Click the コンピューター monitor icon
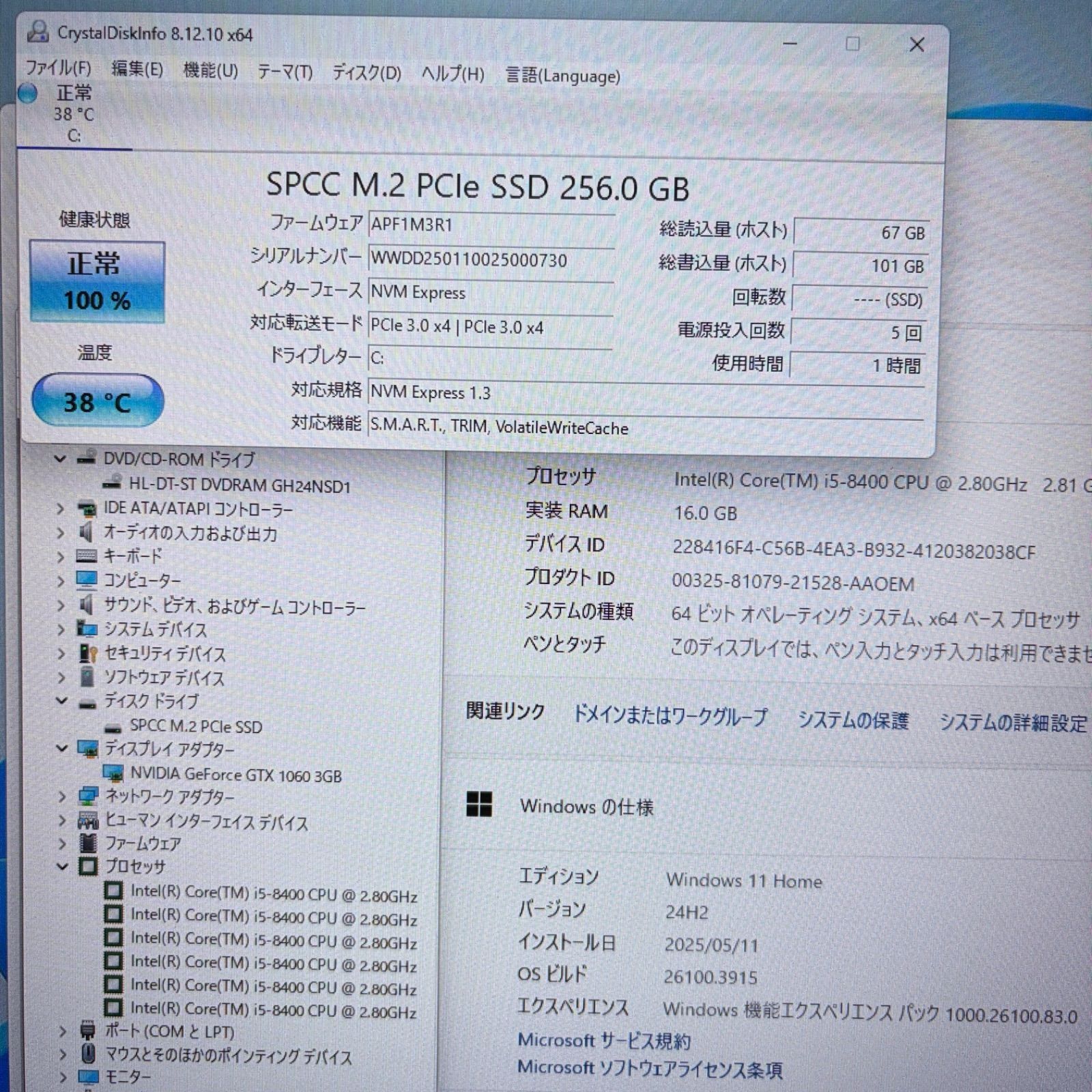Image resolution: width=1092 pixels, height=1092 pixels. [87, 580]
